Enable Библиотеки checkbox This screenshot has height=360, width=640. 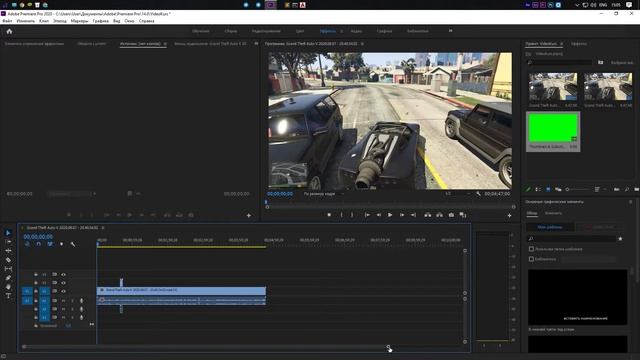531,259
